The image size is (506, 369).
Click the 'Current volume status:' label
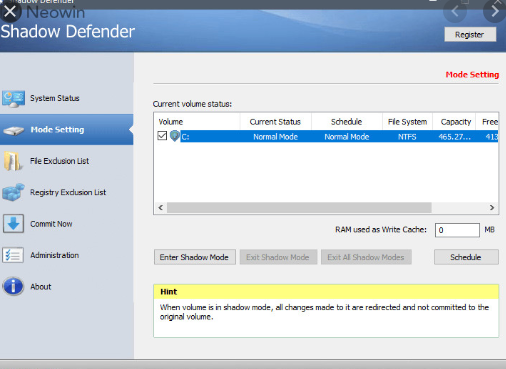click(192, 104)
